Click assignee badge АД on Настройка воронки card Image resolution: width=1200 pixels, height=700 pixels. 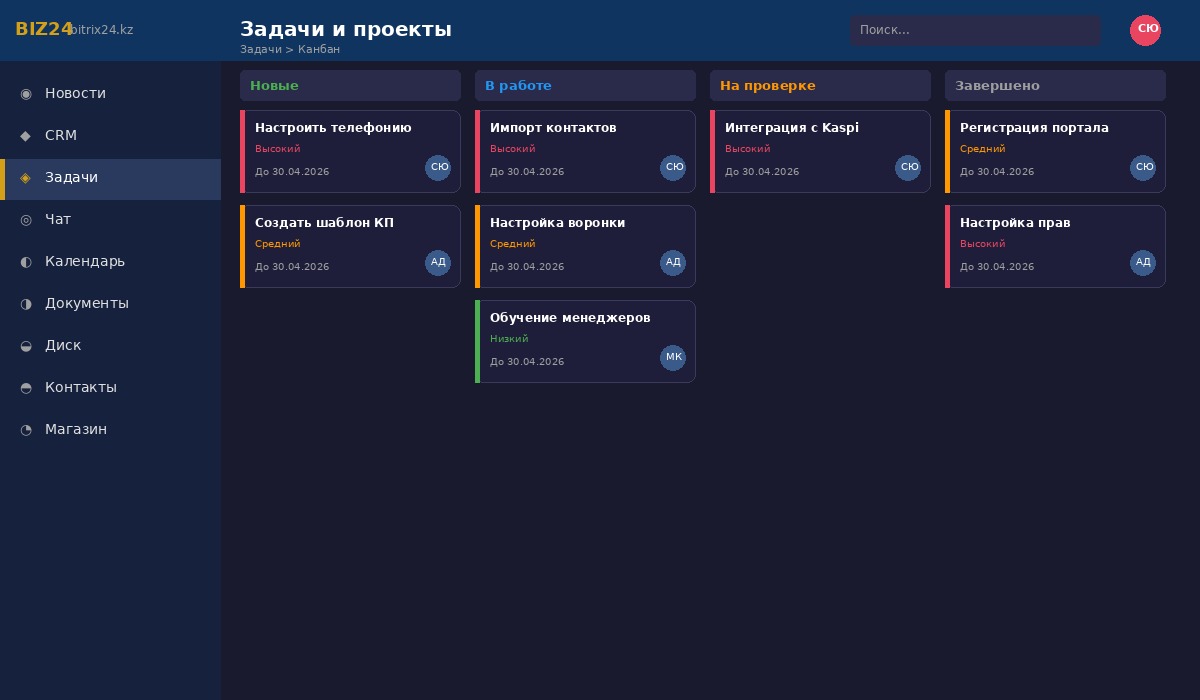673,262
